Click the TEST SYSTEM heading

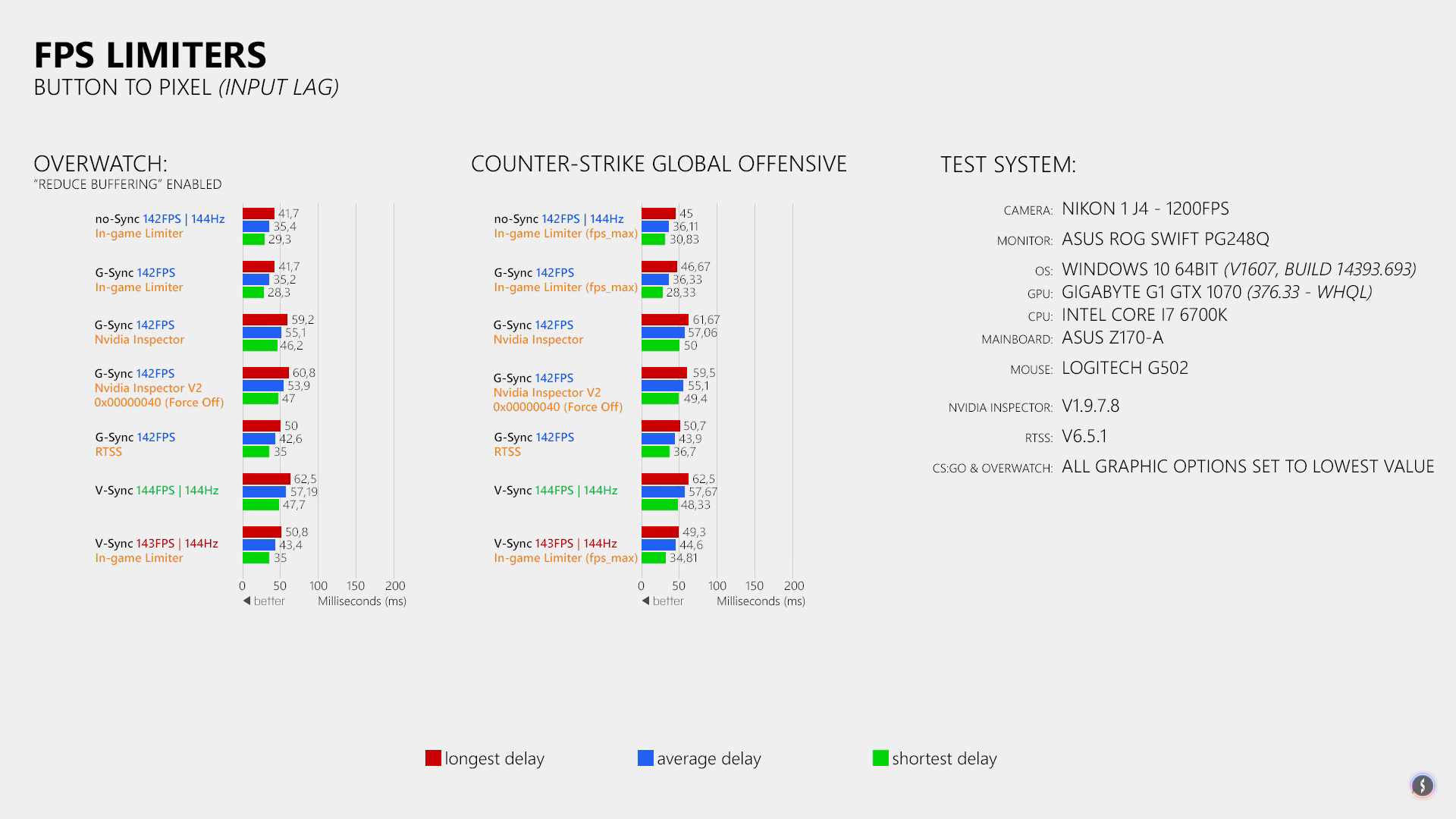1008,165
